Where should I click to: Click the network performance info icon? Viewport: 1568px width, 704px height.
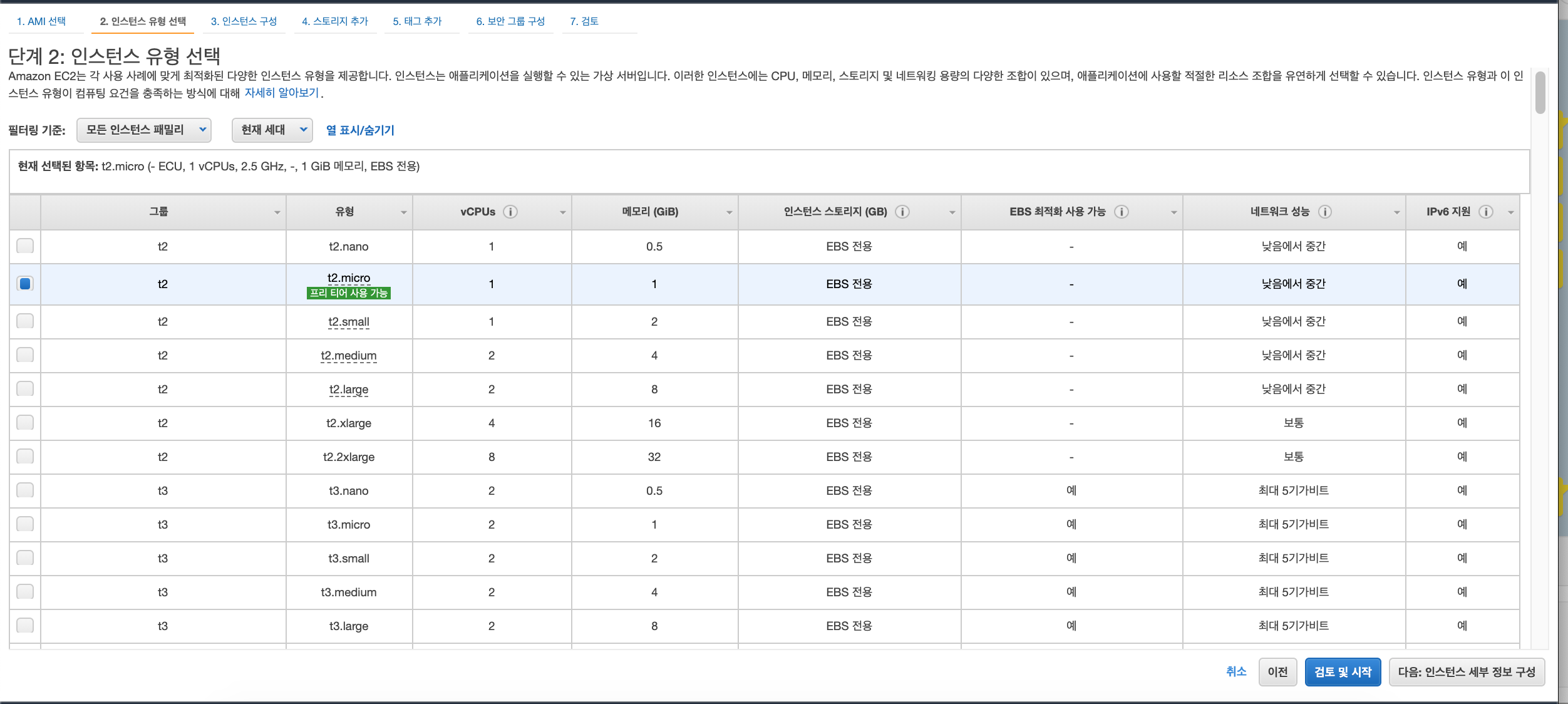[x=1324, y=212]
